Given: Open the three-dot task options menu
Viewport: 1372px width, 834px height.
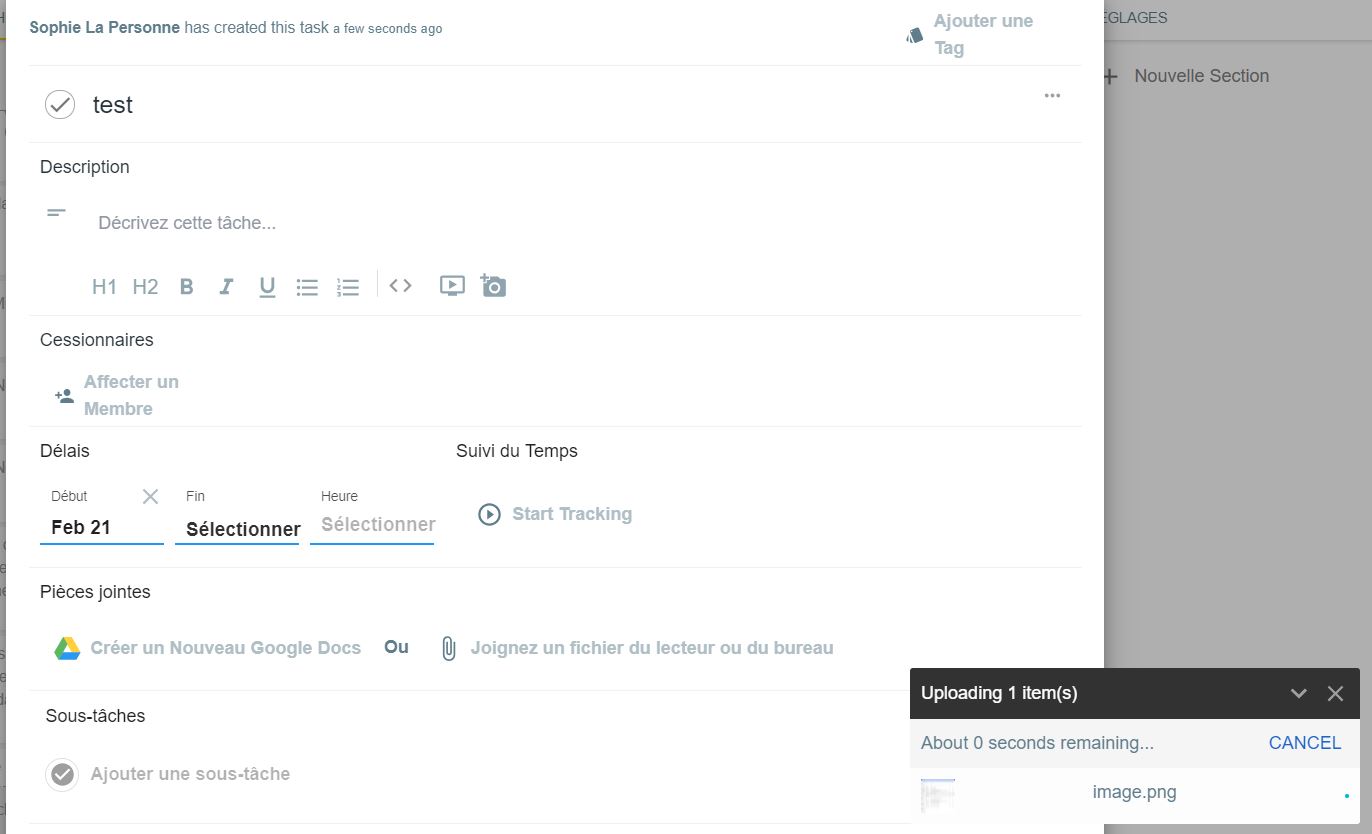Looking at the screenshot, I should pyautogui.click(x=1052, y=96).
